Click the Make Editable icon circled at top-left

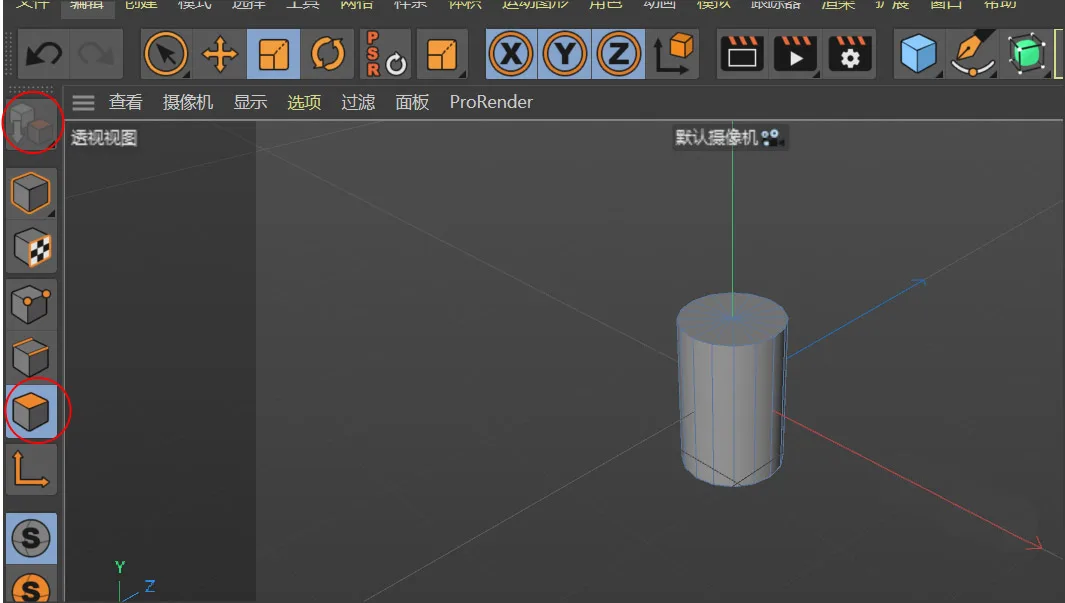tap(32, 125)
